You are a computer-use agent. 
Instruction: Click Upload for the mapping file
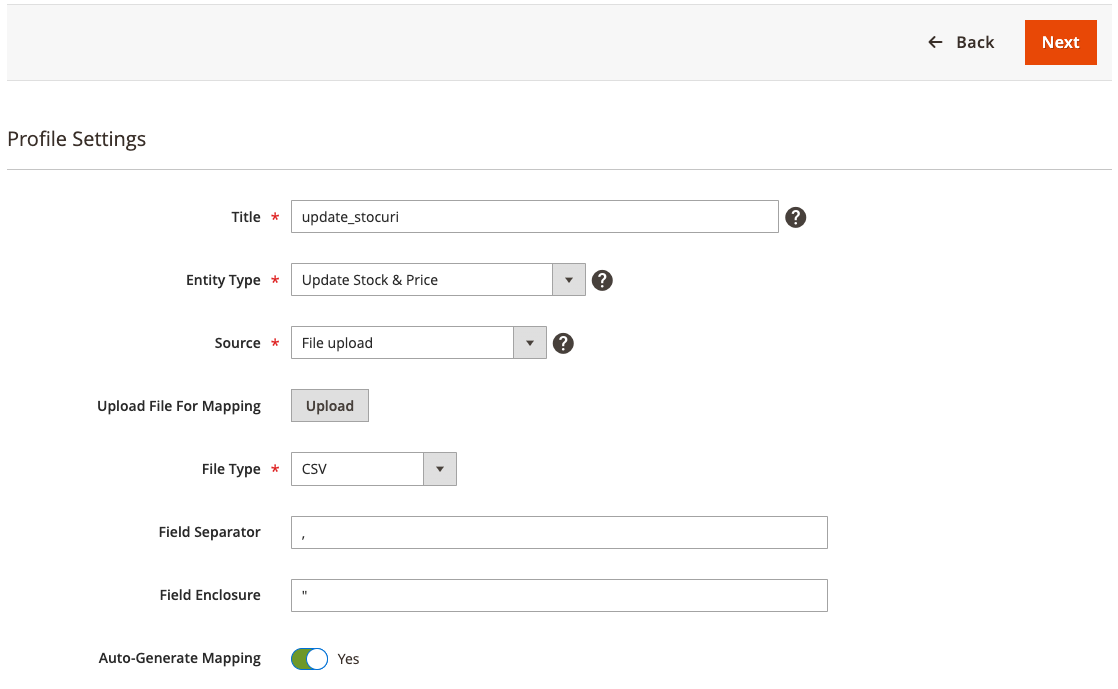[x=329, y=406]
